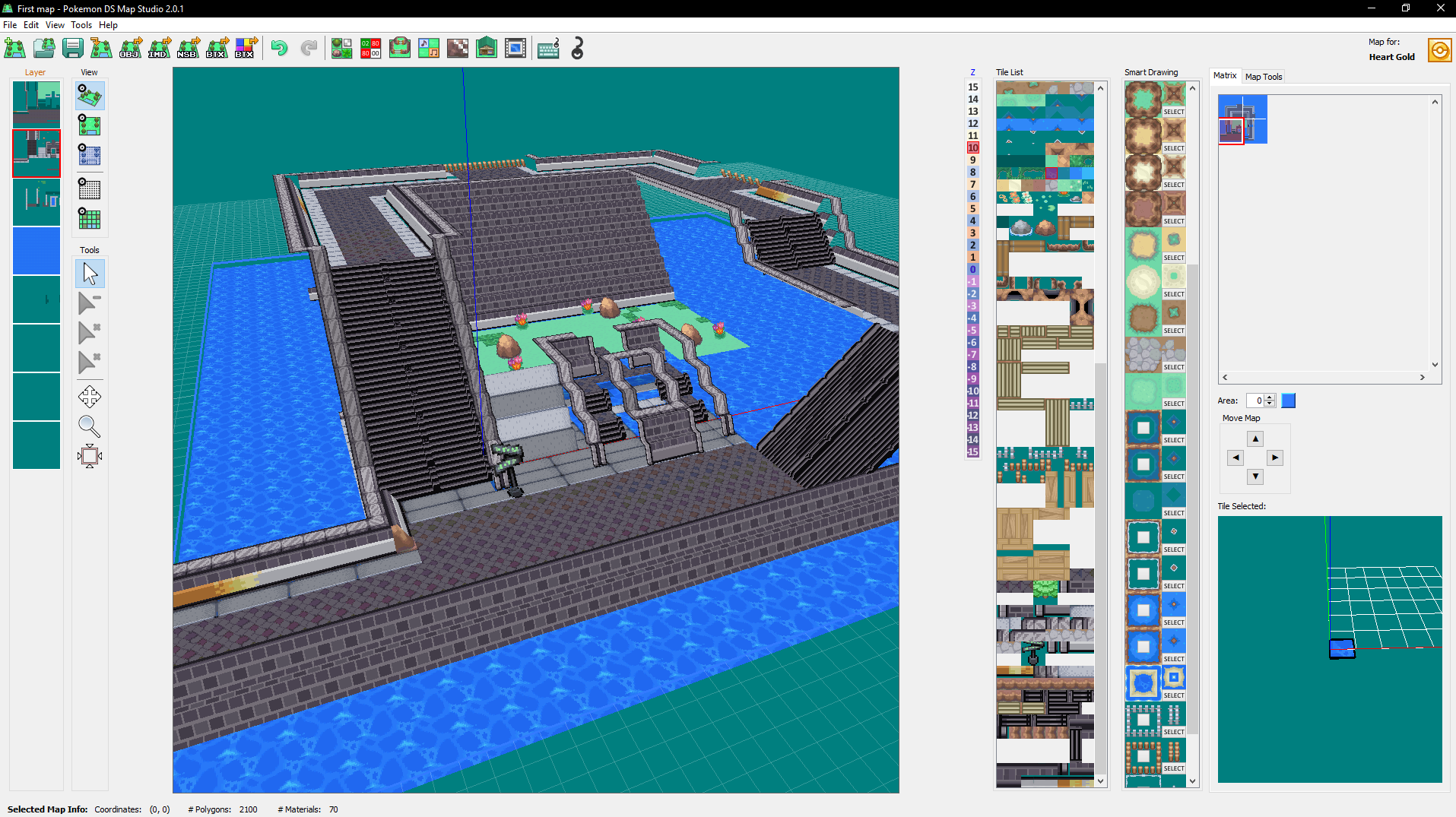The width and height of the screenshot is (1456, 817).
Task: Move the map right with the arrow button
Action: point(1275,458)
